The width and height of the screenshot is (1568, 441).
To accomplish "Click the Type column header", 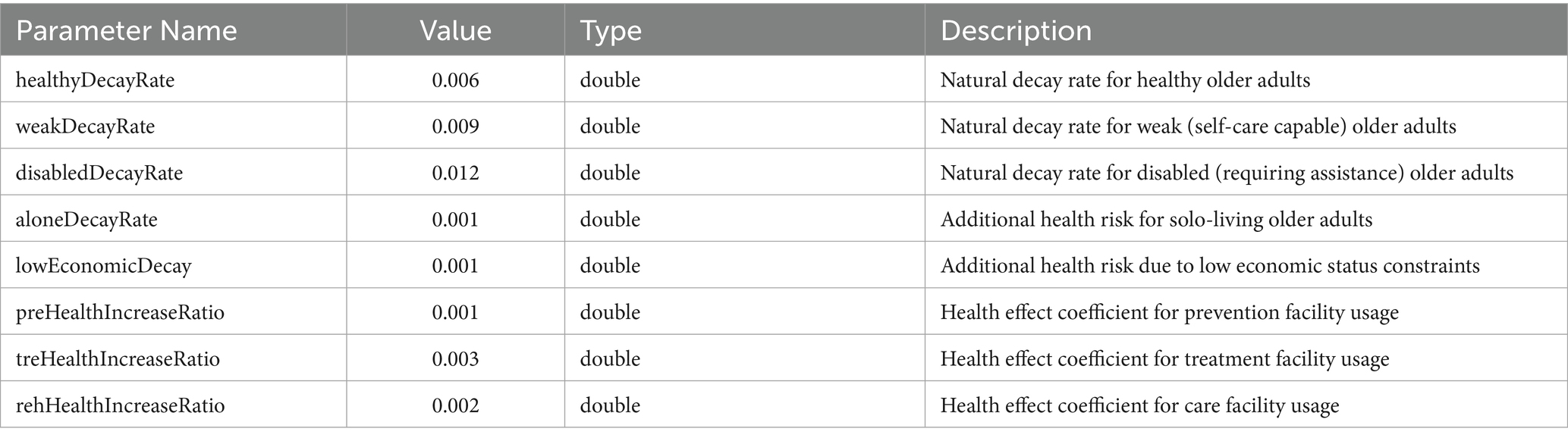I will (611, 30).
